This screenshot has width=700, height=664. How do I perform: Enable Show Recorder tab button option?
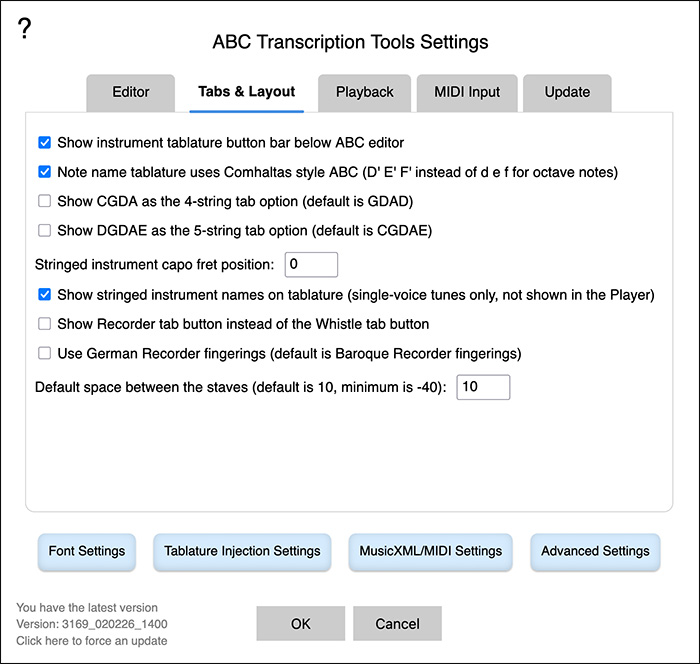tap(44, 324)
